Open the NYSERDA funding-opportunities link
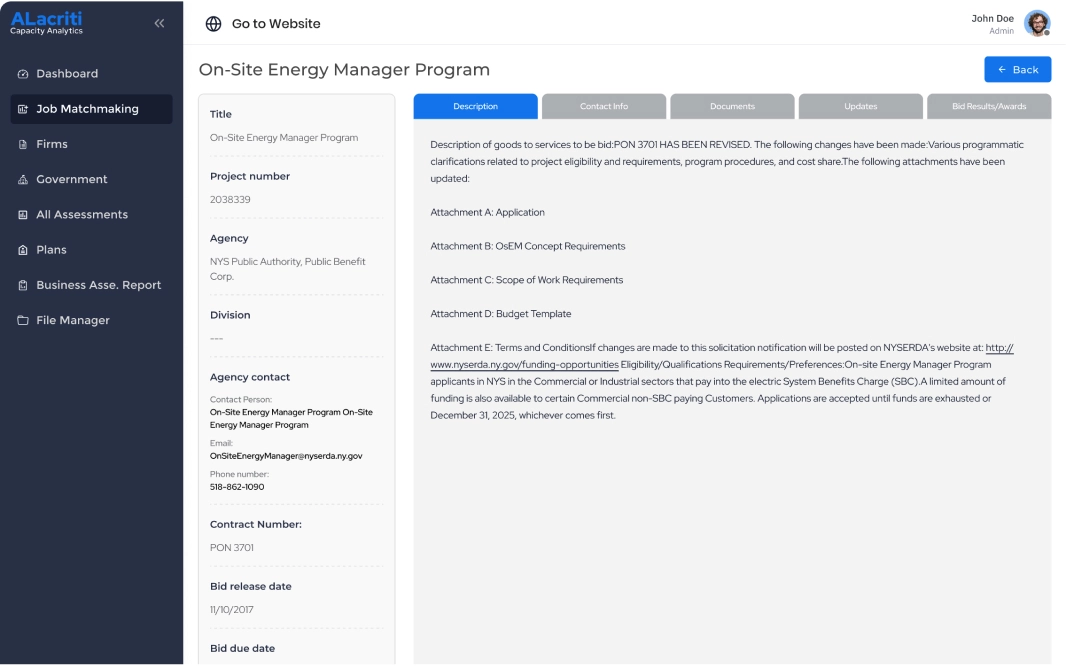1066x666 pixels. (525, 365)
